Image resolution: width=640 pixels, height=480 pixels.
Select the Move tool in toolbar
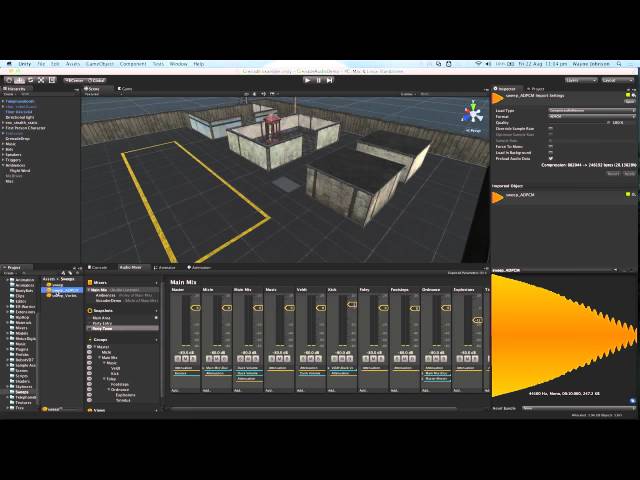click(x=20, y=80)
